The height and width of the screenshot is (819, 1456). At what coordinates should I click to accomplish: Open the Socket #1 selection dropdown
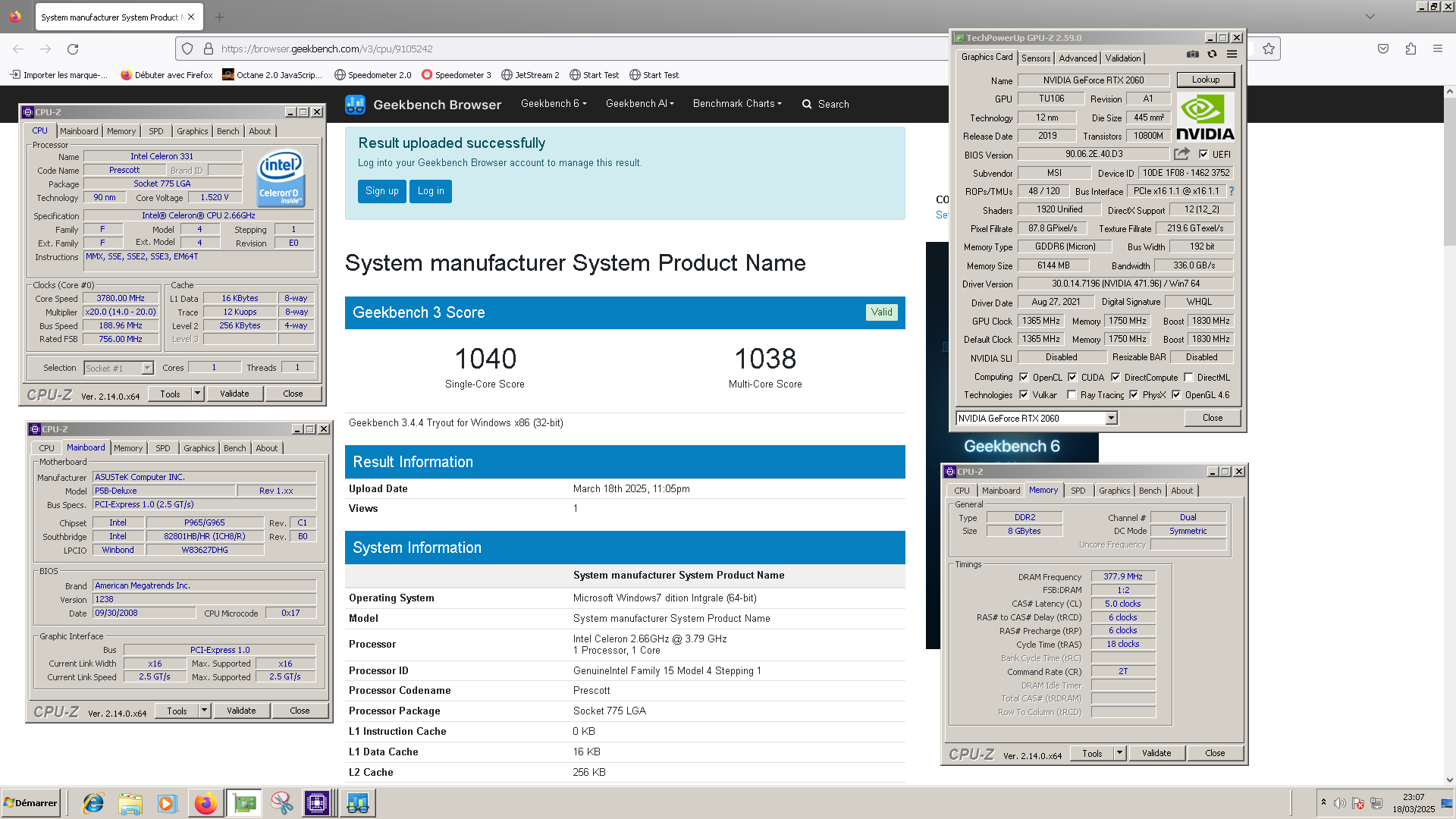(x=147, y=368)
